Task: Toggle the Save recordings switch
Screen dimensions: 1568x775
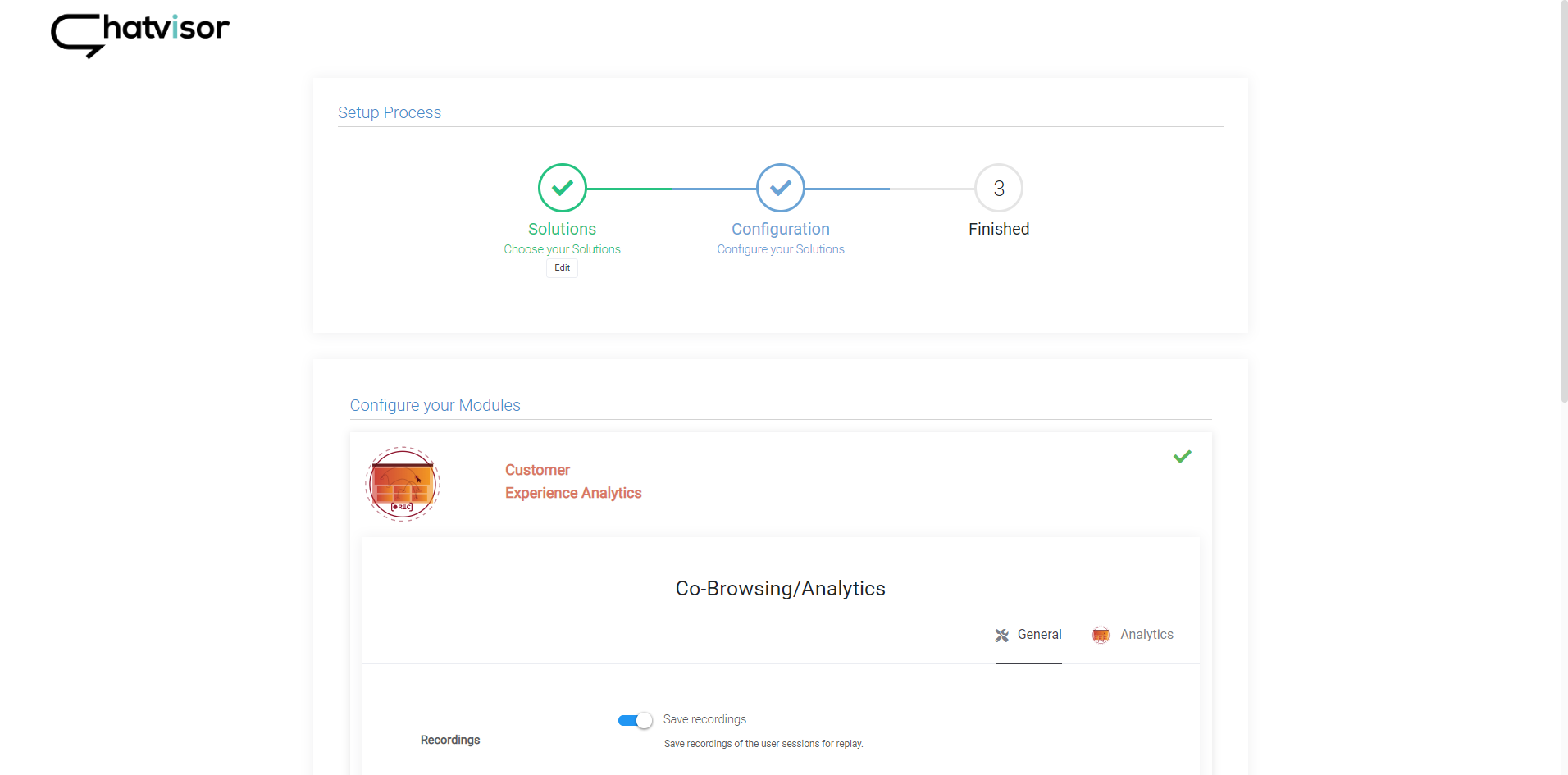Action: pos(635,720)
